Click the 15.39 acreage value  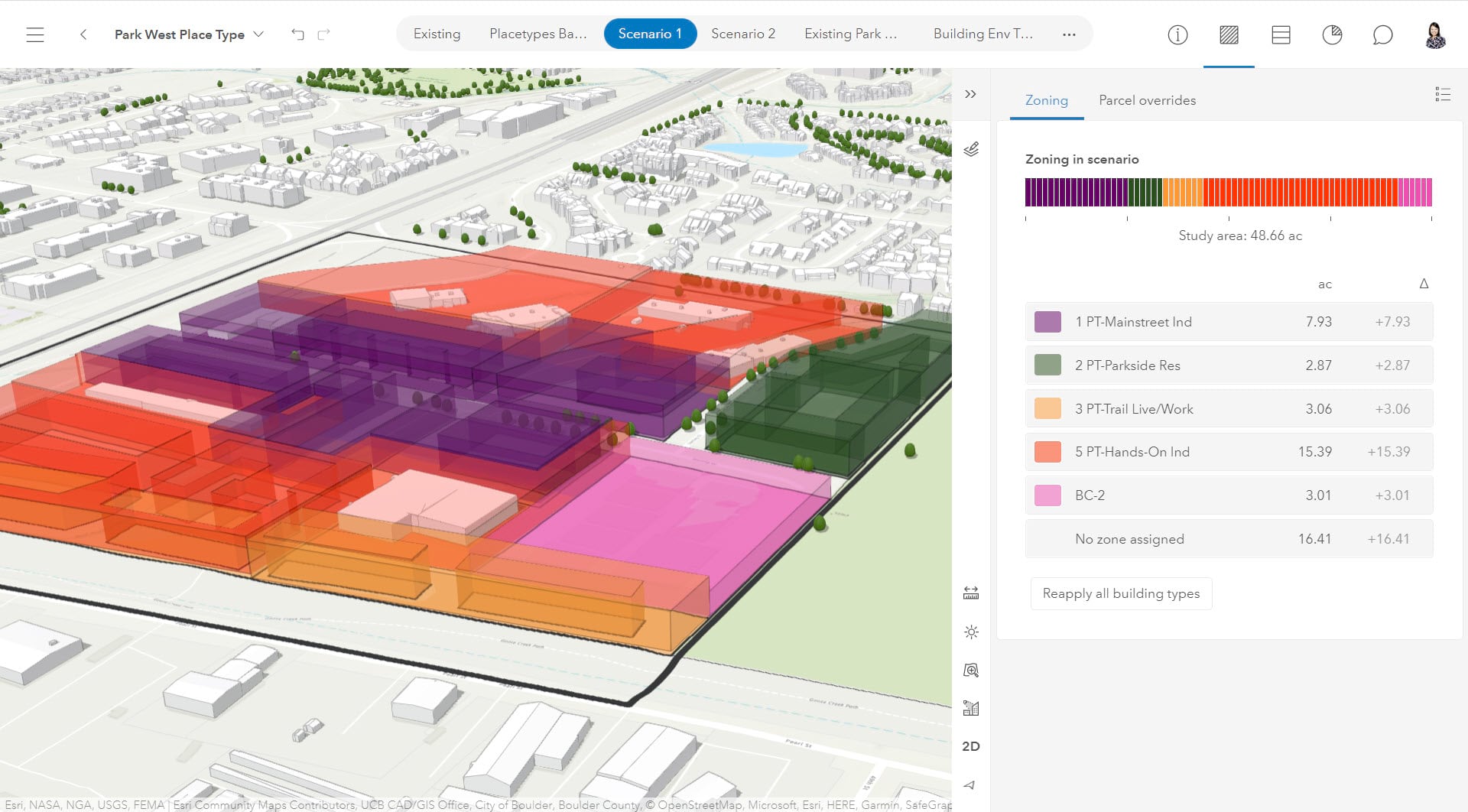tap(1314, 452)
